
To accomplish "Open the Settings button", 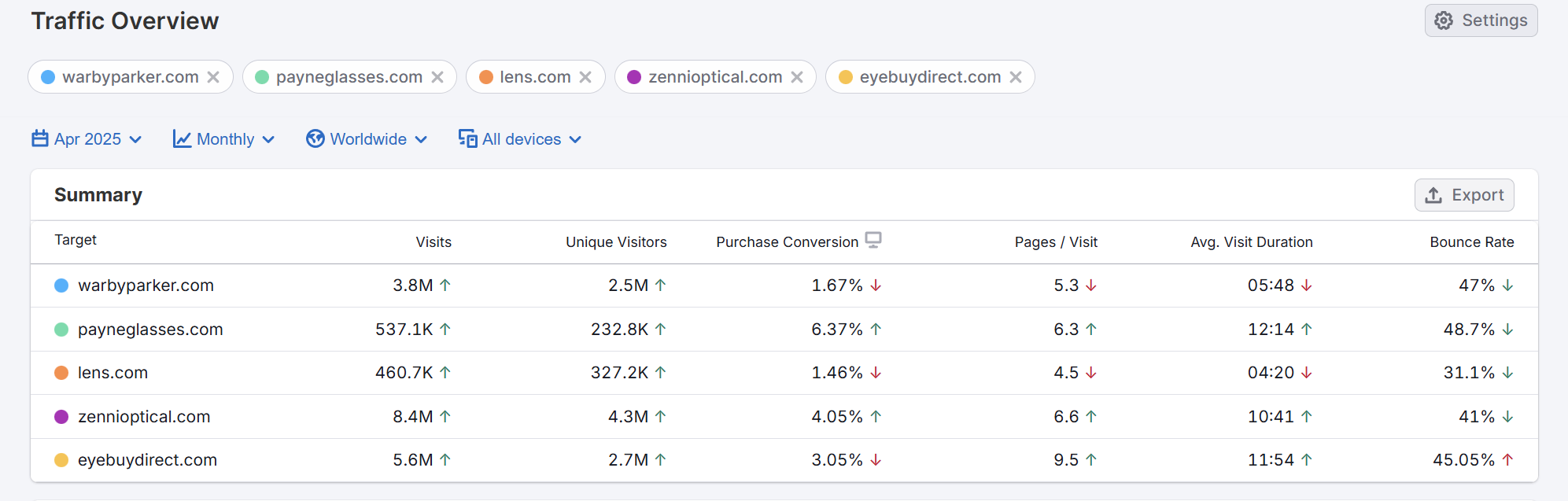I will tap(1481, 20).
